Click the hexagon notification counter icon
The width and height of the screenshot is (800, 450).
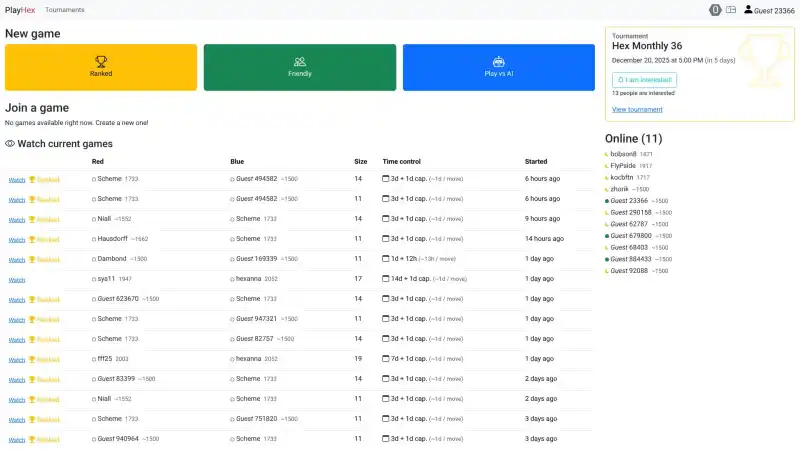pyautogui.click(x=714, y=10)
